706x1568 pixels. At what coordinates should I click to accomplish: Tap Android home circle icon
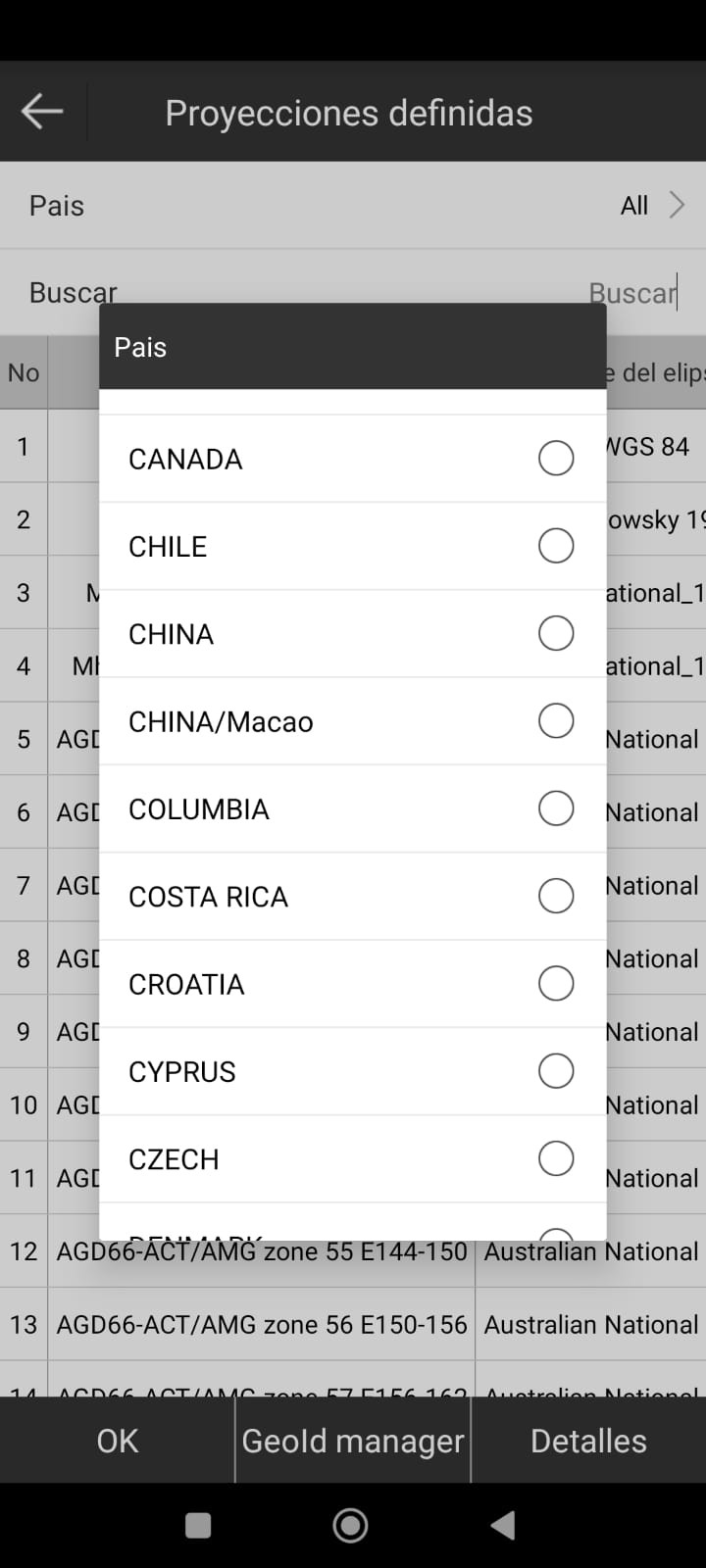point(351,1525)
